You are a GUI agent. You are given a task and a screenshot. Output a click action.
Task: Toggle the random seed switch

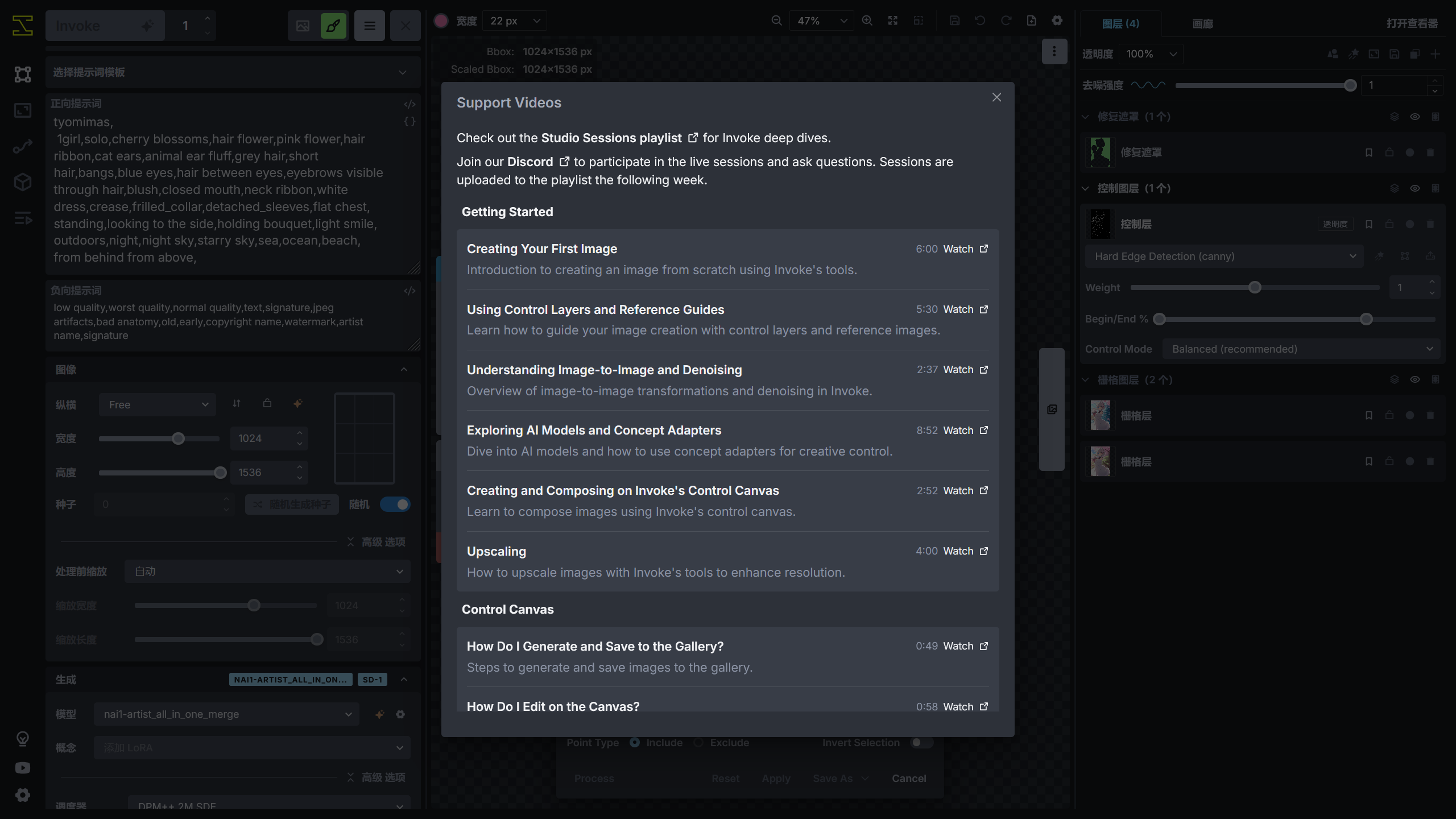click(395, 504)
